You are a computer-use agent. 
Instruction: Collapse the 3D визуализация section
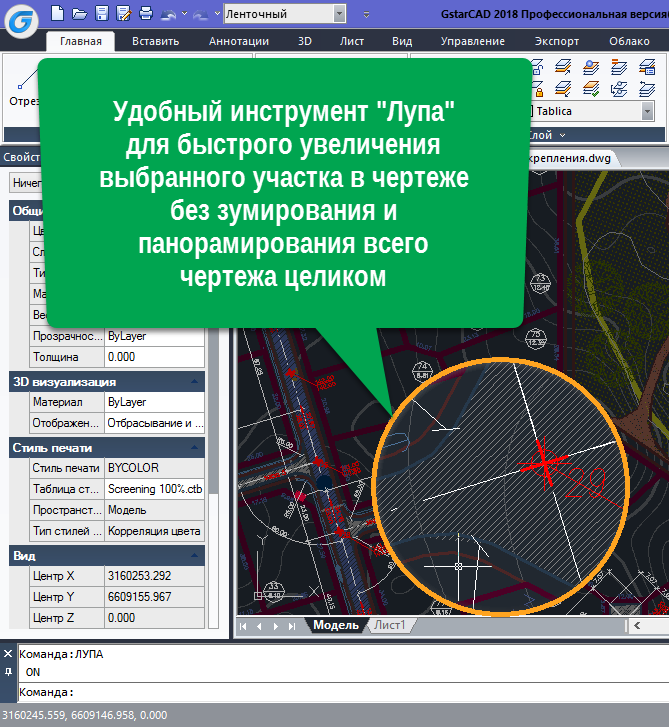(x=195, y=382)
